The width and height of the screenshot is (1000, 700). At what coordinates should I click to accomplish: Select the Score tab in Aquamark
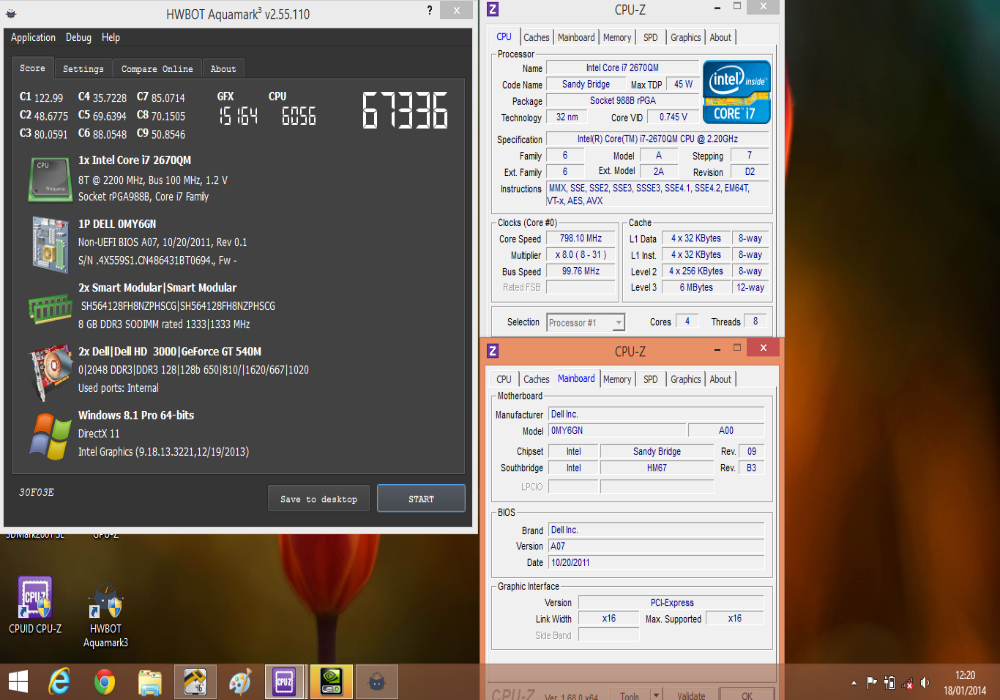tap(33, 68)
